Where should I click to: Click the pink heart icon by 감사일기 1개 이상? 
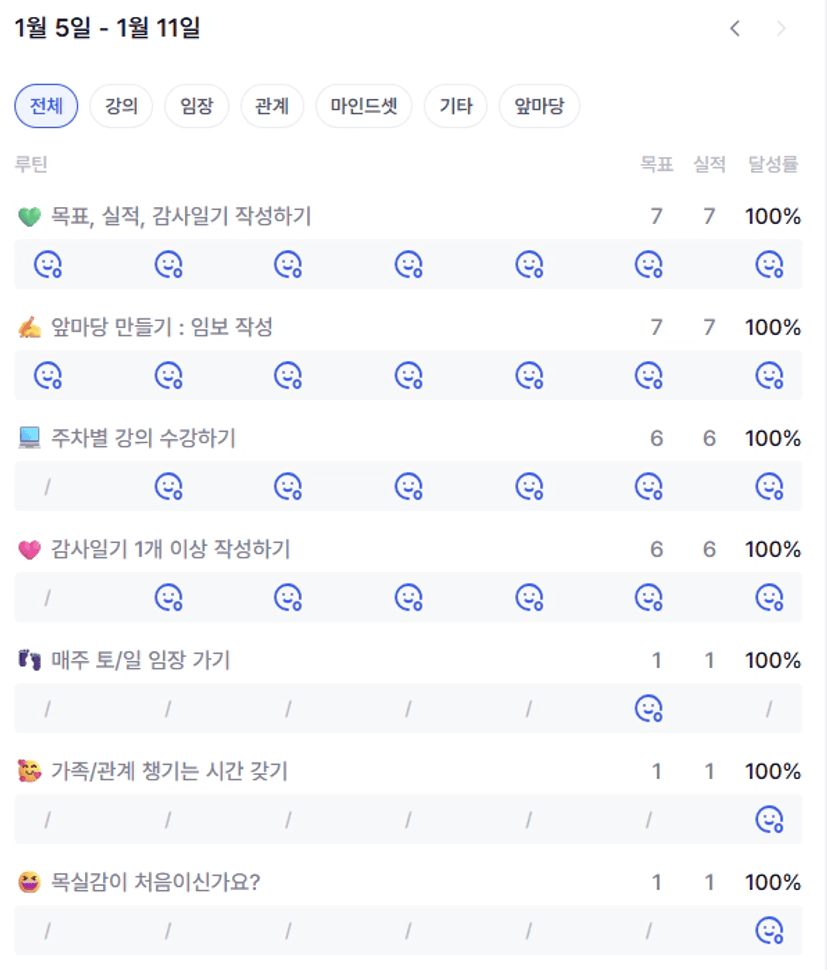pyautogui.click(x=30, y=549)
